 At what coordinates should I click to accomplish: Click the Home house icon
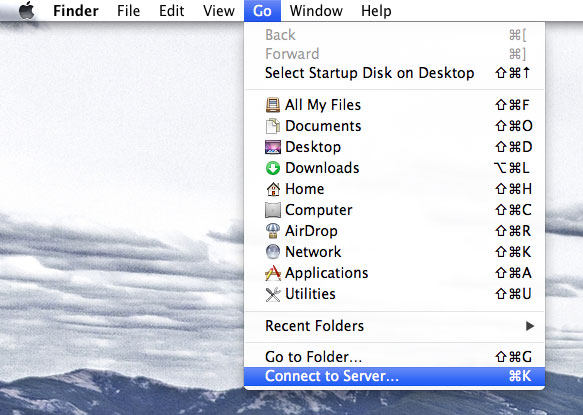pyautogui.click(x=273, y=189)
